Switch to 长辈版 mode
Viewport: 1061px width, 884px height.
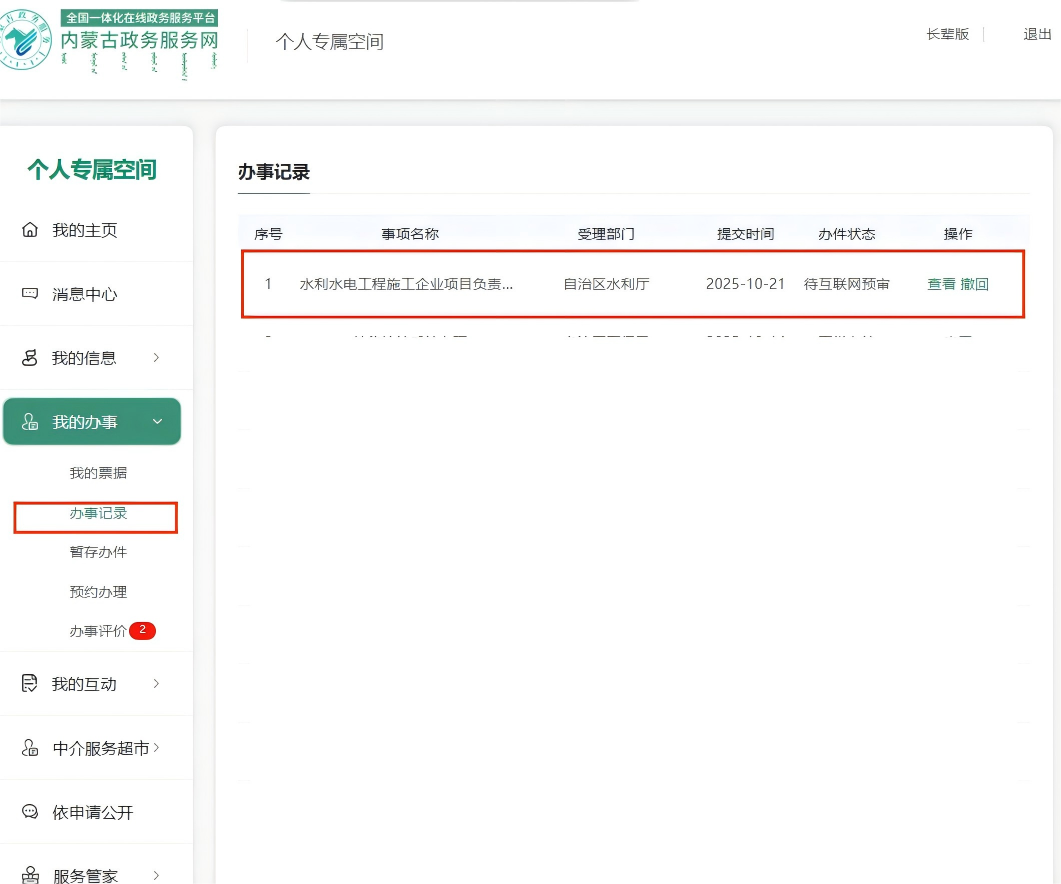[x=947, y=34]
